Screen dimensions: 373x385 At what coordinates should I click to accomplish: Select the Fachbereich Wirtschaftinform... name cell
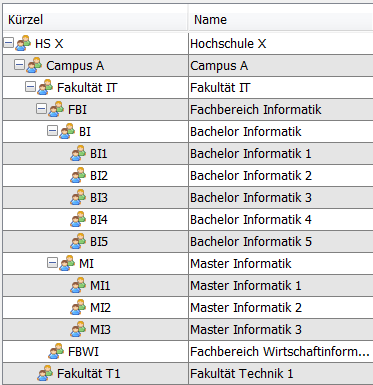(x=281, y=351)
